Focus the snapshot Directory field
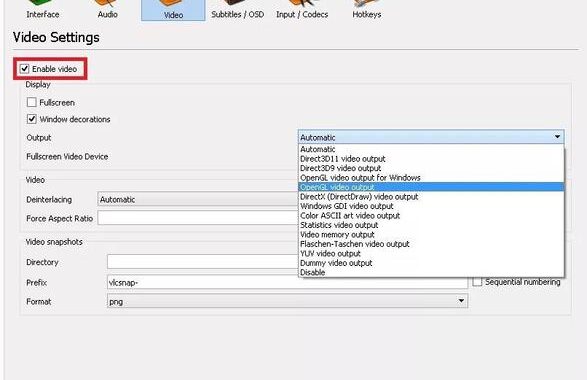The height and width of the screenshot is (380, 587). [x=203, y=262]
